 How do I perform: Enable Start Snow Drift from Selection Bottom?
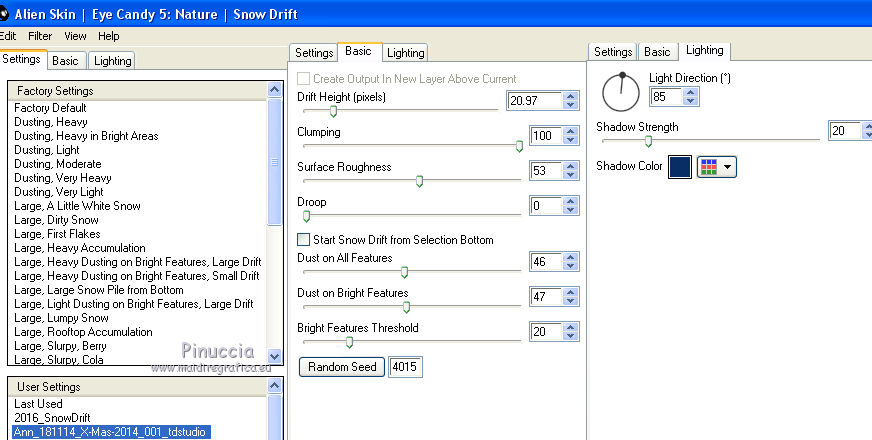coord(304,240)
